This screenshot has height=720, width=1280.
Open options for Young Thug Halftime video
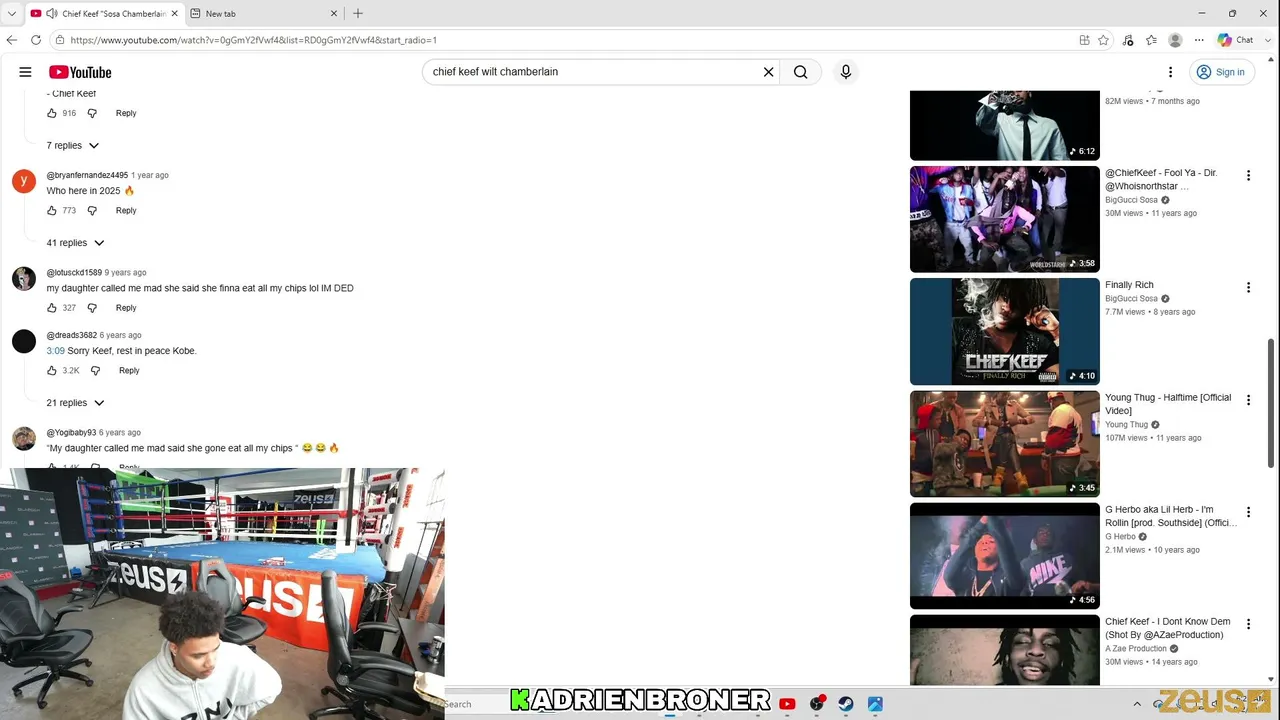point(1248,400)
